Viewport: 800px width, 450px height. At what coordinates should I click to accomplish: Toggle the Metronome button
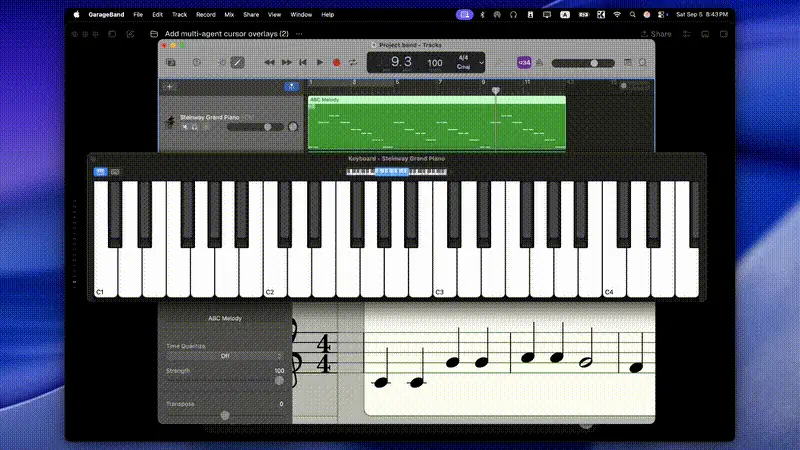point(539,63)
